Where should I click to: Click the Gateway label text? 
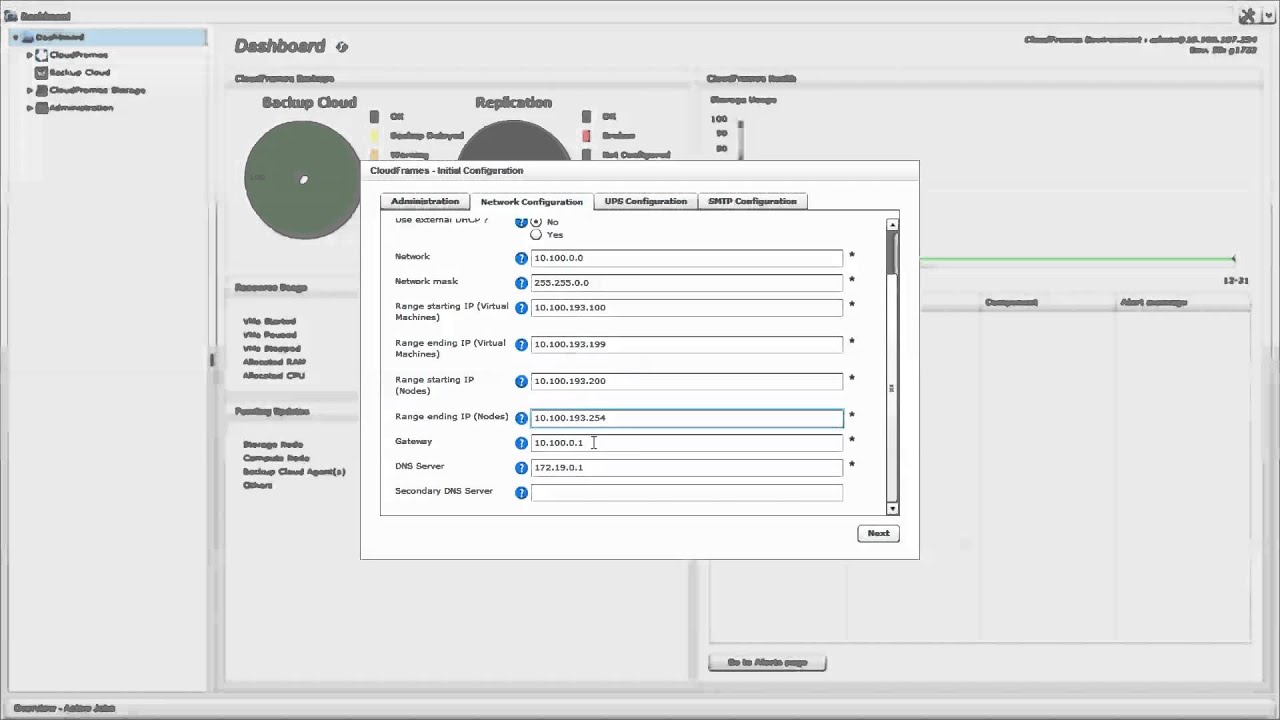(x=413, y=442)
